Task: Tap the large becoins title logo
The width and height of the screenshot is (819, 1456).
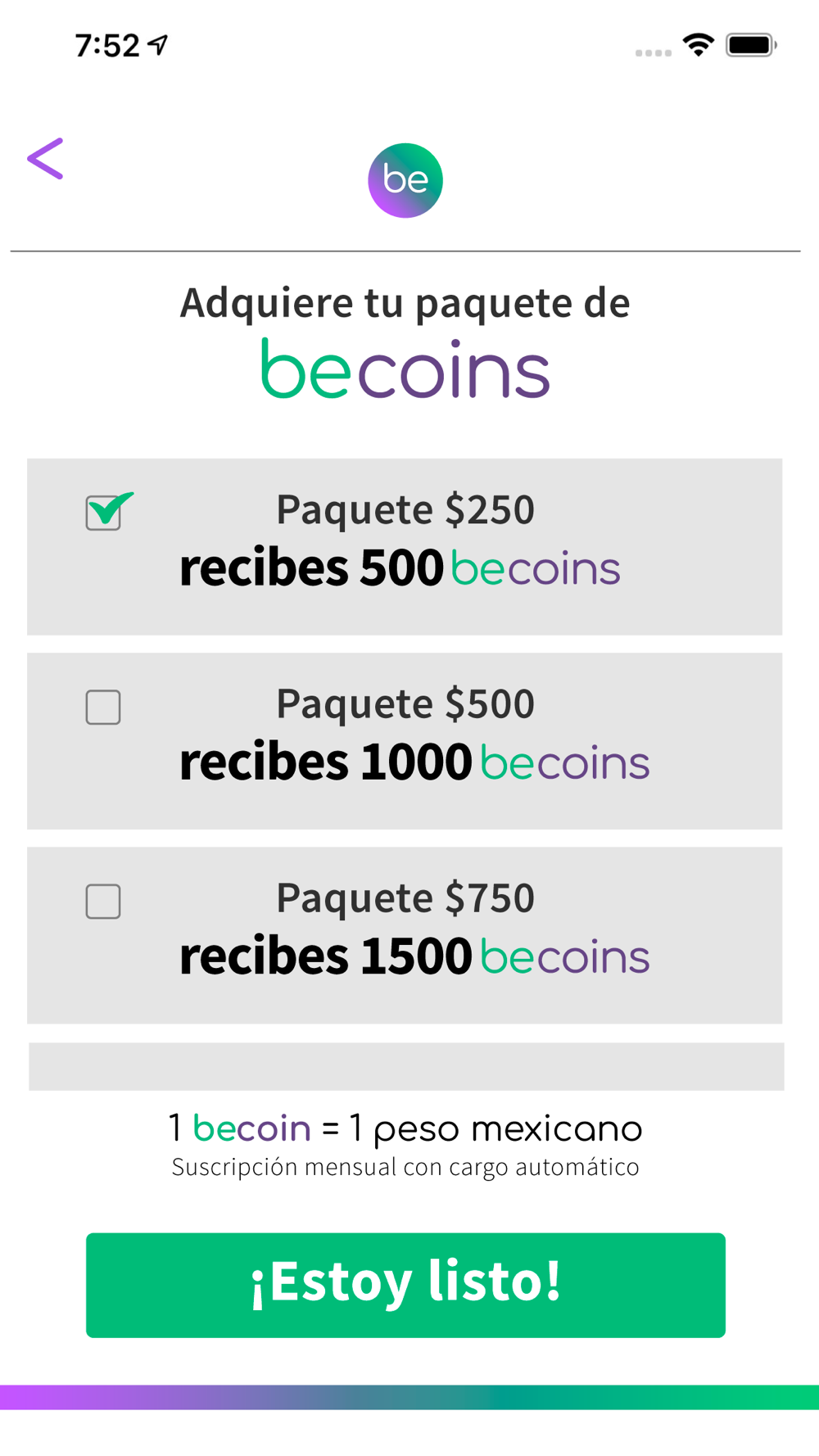Action: pyautogui.click(x=405, y=369)
